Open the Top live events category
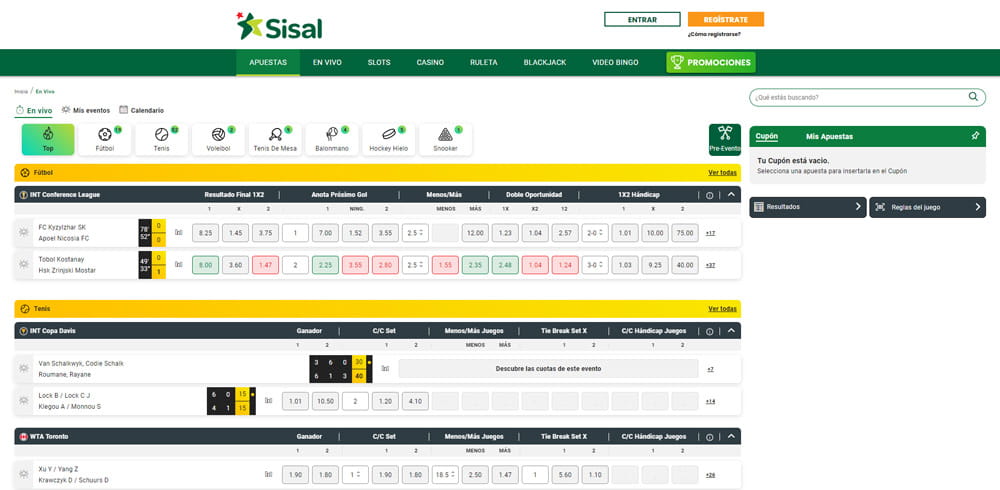Viewport: 1000px width, 490px height. click(48, 140)
